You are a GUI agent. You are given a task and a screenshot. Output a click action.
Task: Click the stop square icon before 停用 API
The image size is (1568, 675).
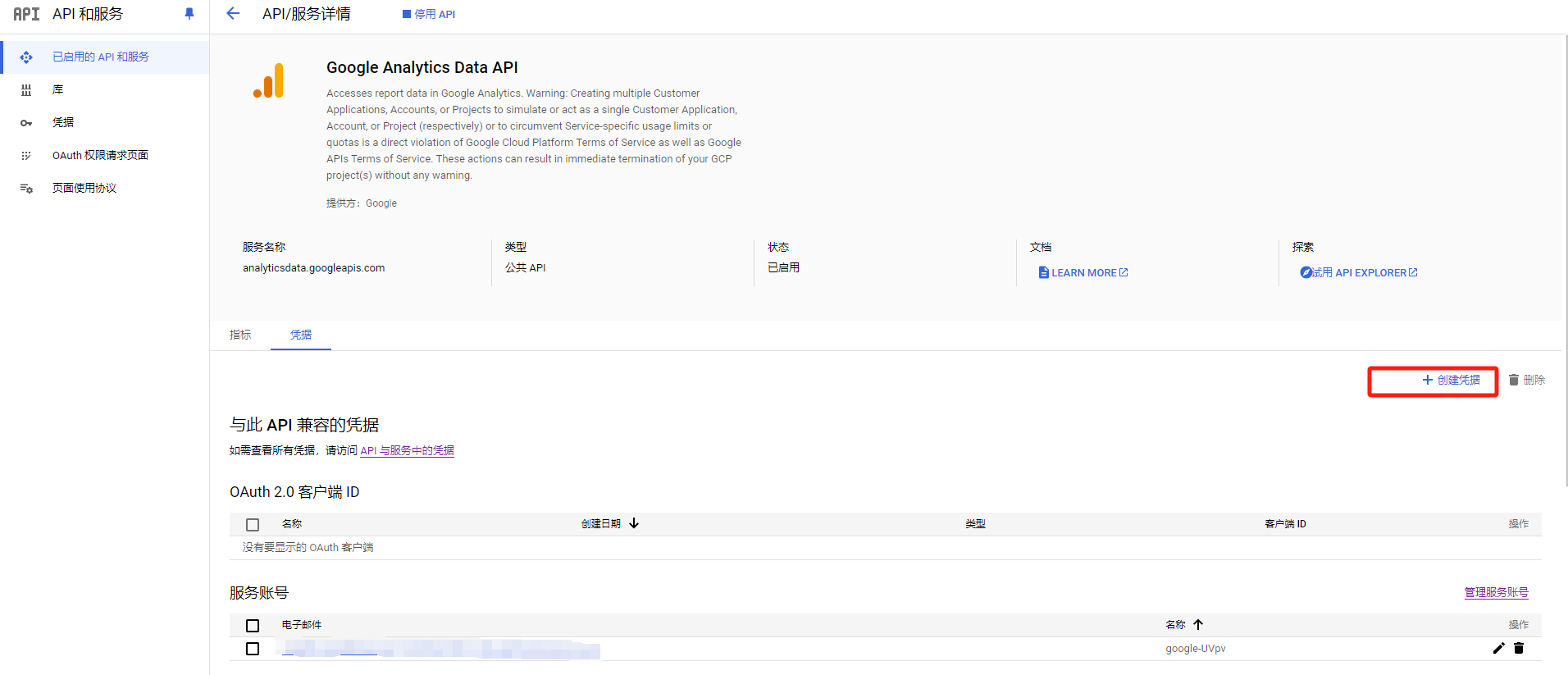[407, 14]
